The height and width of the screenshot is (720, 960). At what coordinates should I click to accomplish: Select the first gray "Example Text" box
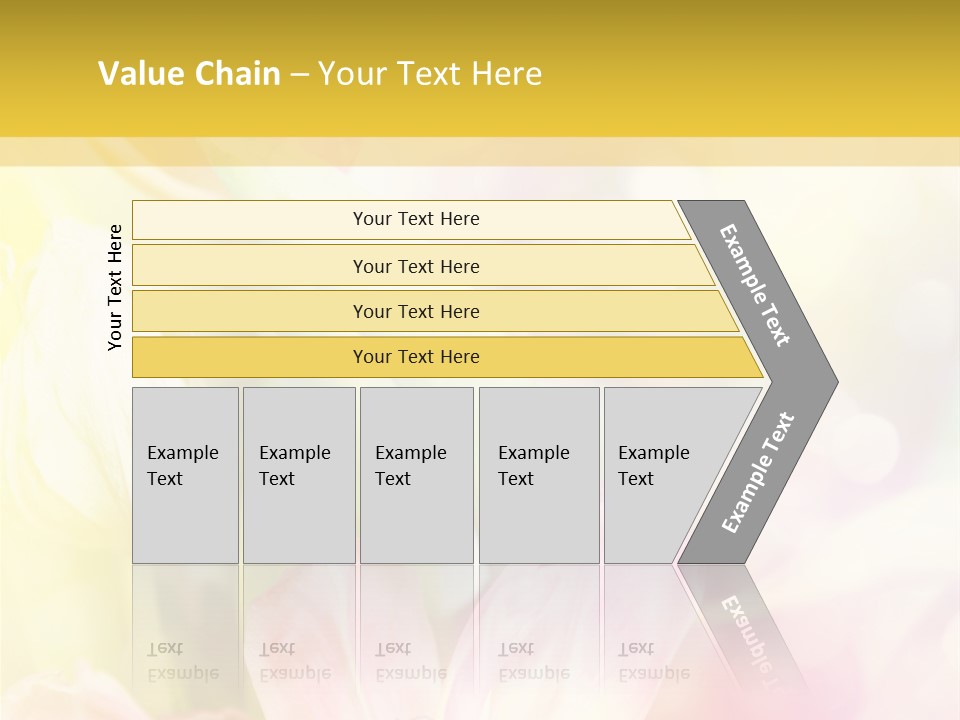click(185, 475)
